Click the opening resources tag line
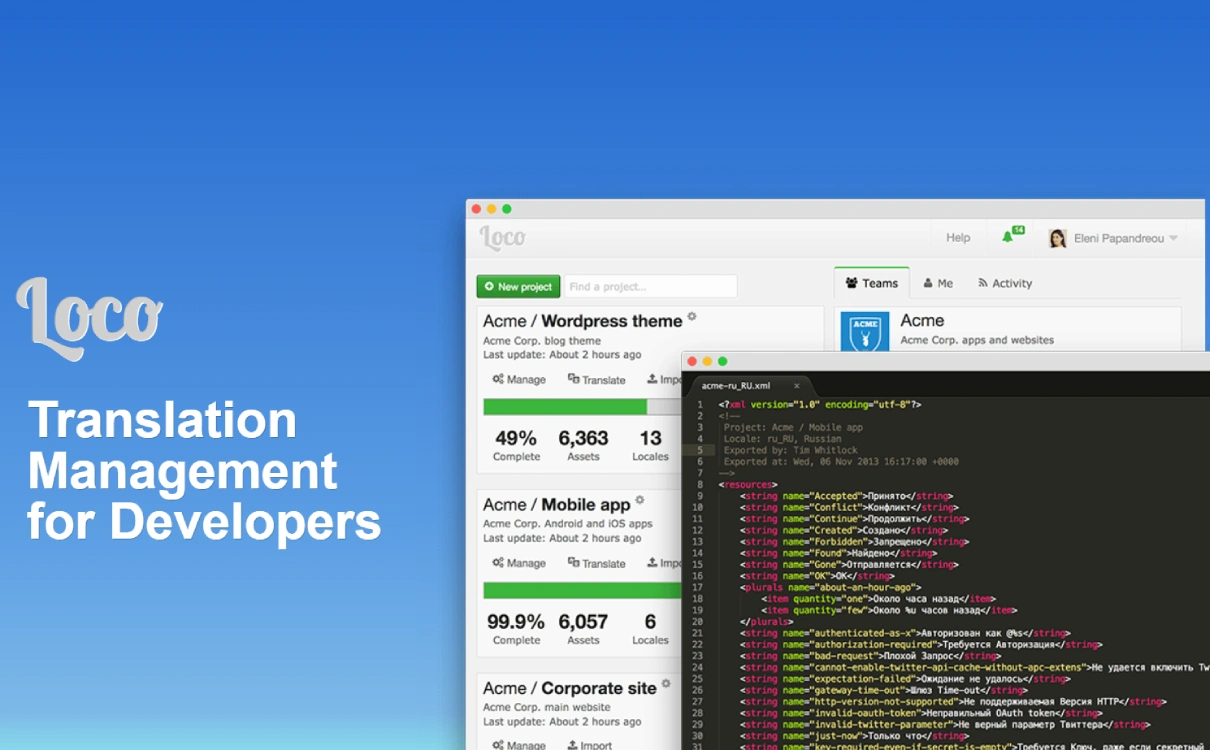Image resolution: width=1210 pixels, height=750 pixels. click(x=747, y=485)
